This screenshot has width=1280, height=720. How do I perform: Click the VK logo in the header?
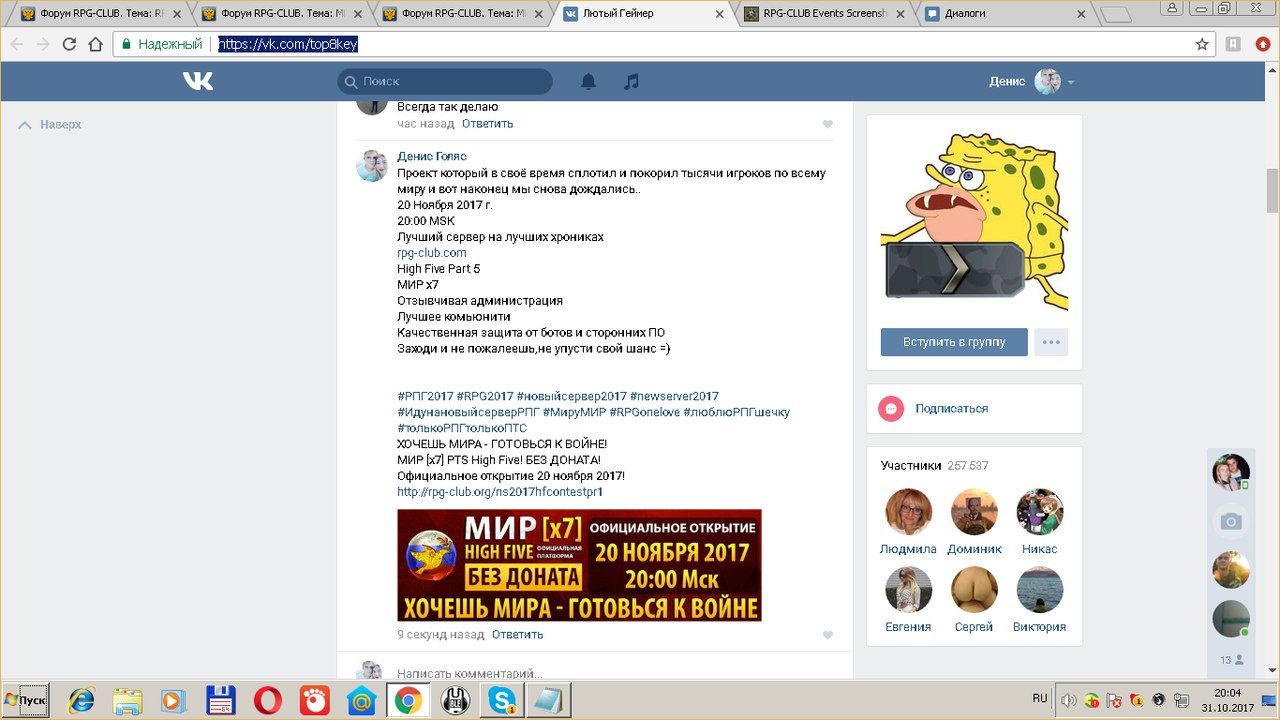tap(198, 81)
